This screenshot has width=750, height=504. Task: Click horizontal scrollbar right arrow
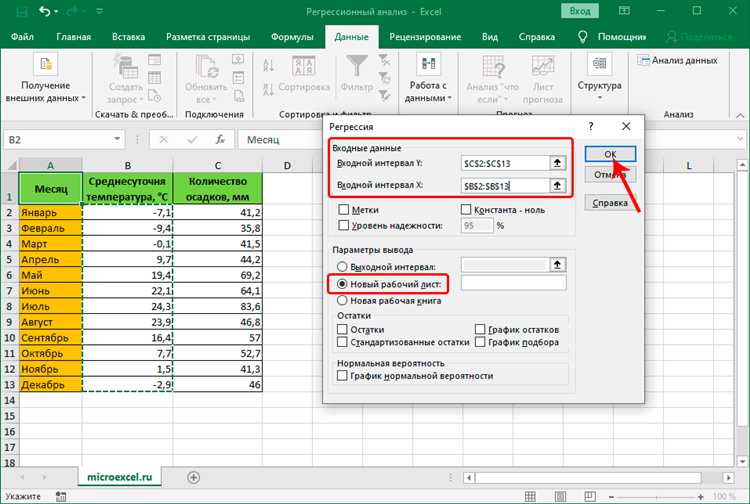click(x=728, y=477)
